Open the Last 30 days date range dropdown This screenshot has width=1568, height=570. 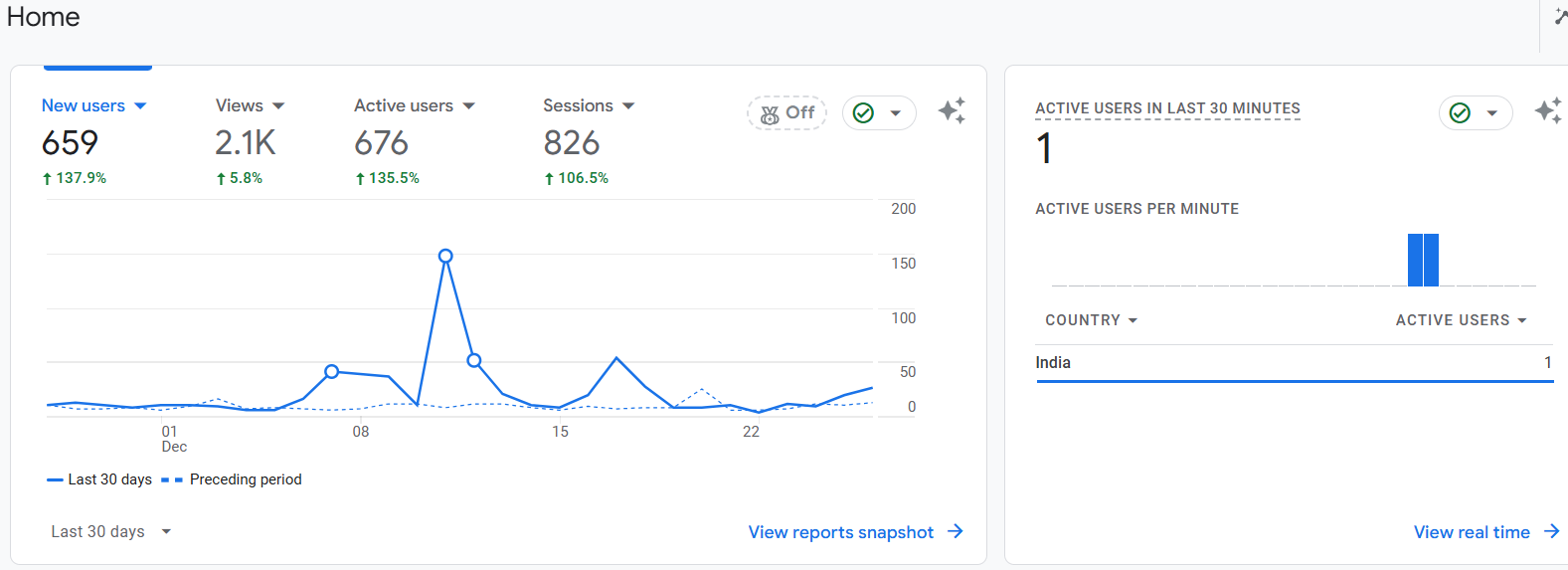[110, 531]
